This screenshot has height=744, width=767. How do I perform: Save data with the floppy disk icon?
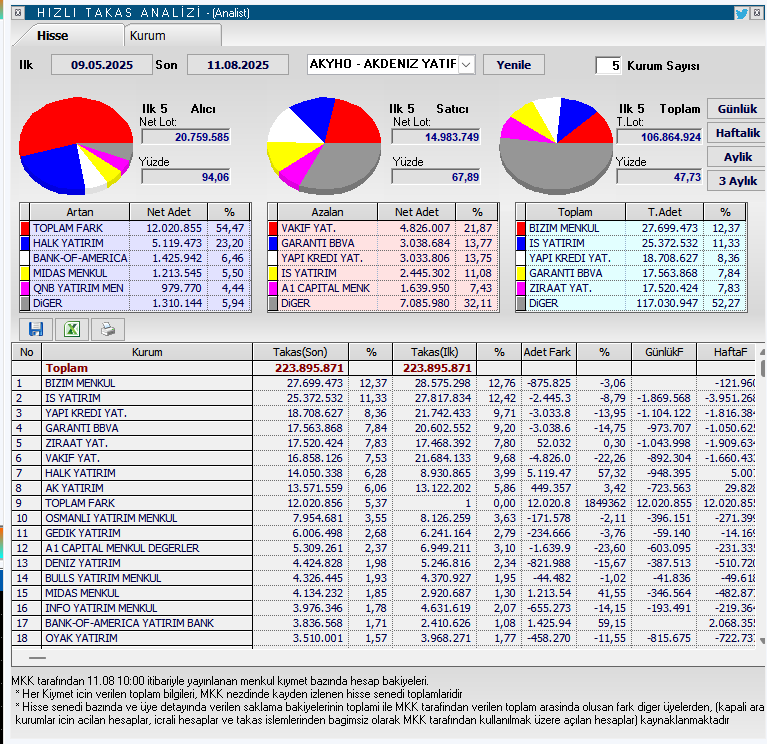click(36, 329)
